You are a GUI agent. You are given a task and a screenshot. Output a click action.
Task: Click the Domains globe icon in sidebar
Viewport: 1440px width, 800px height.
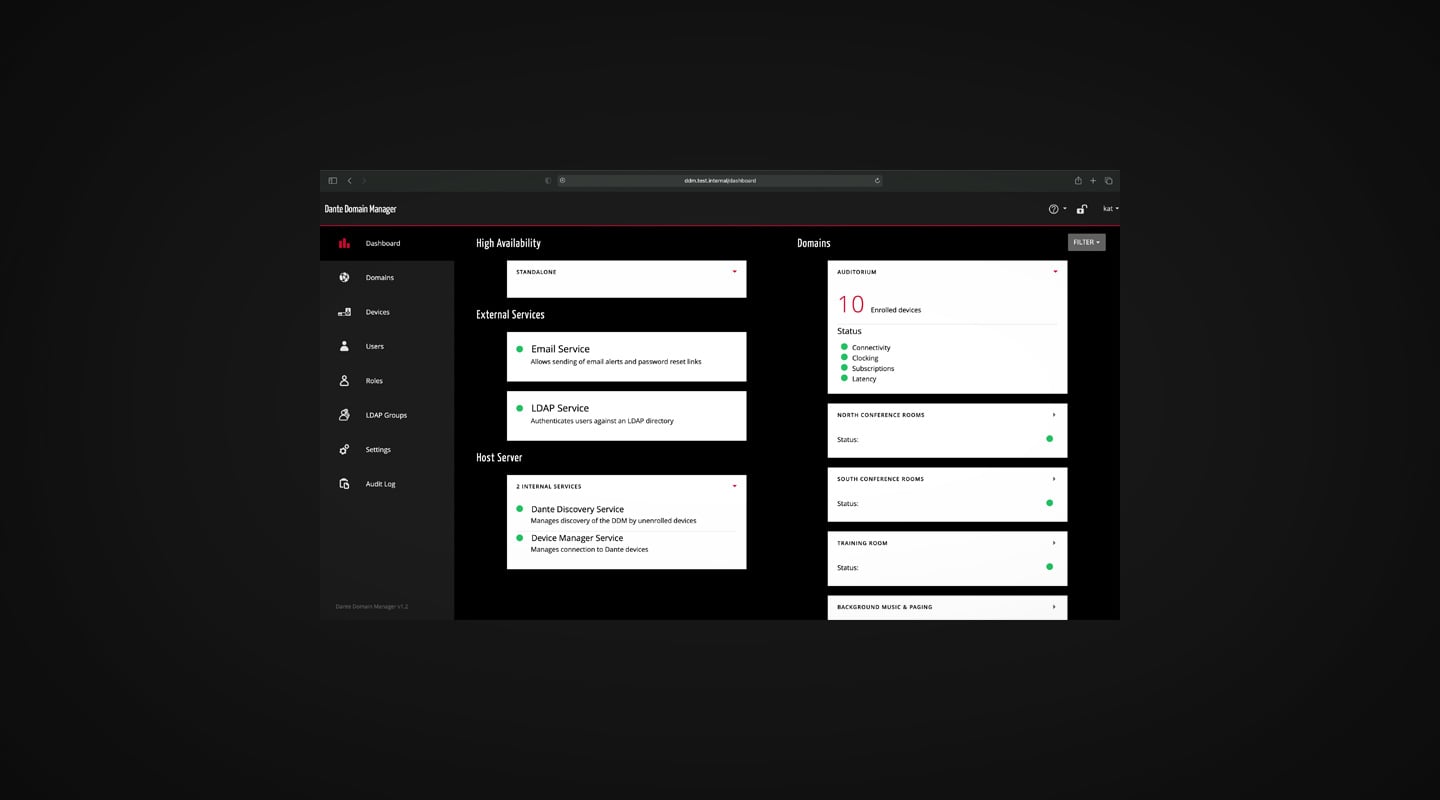pyautogui.click(x=344, y=277)
